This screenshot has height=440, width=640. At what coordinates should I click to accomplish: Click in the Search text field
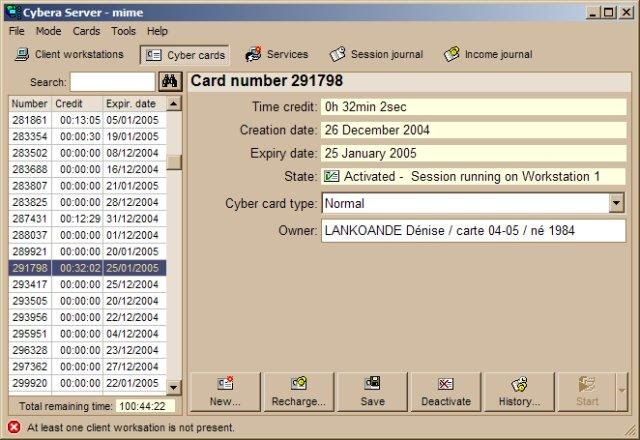coord(111,82)
